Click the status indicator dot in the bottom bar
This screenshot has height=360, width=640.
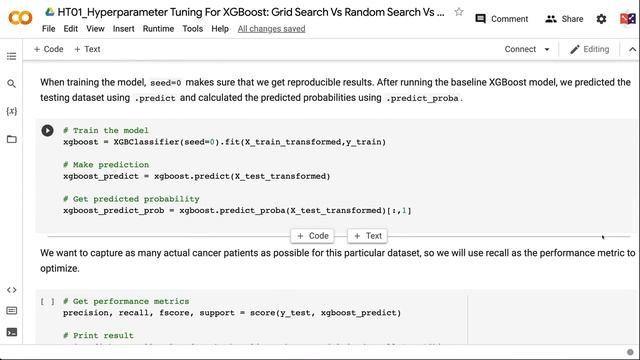[x=630, y=352]
